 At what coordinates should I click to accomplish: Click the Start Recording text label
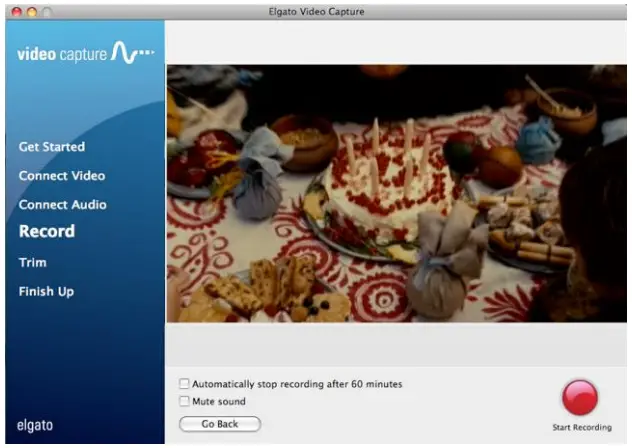coord(582,427)
